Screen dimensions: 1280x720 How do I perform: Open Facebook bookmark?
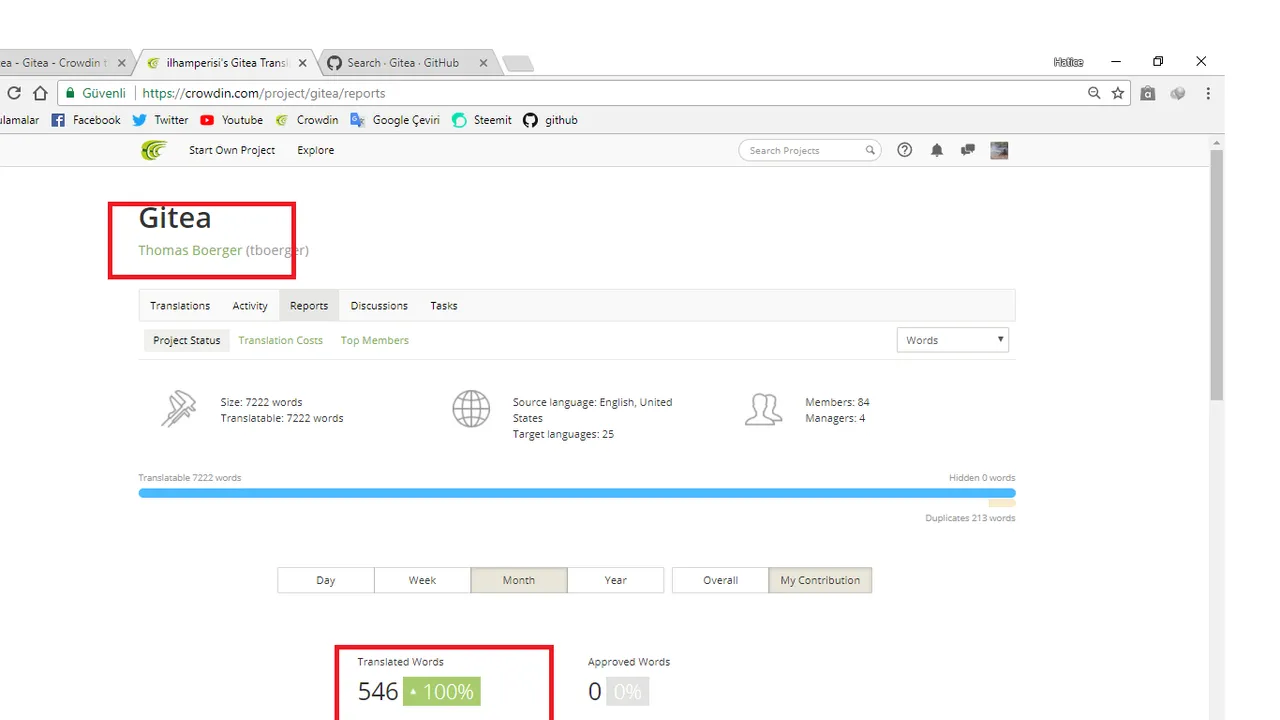click(x=86, y=120)
